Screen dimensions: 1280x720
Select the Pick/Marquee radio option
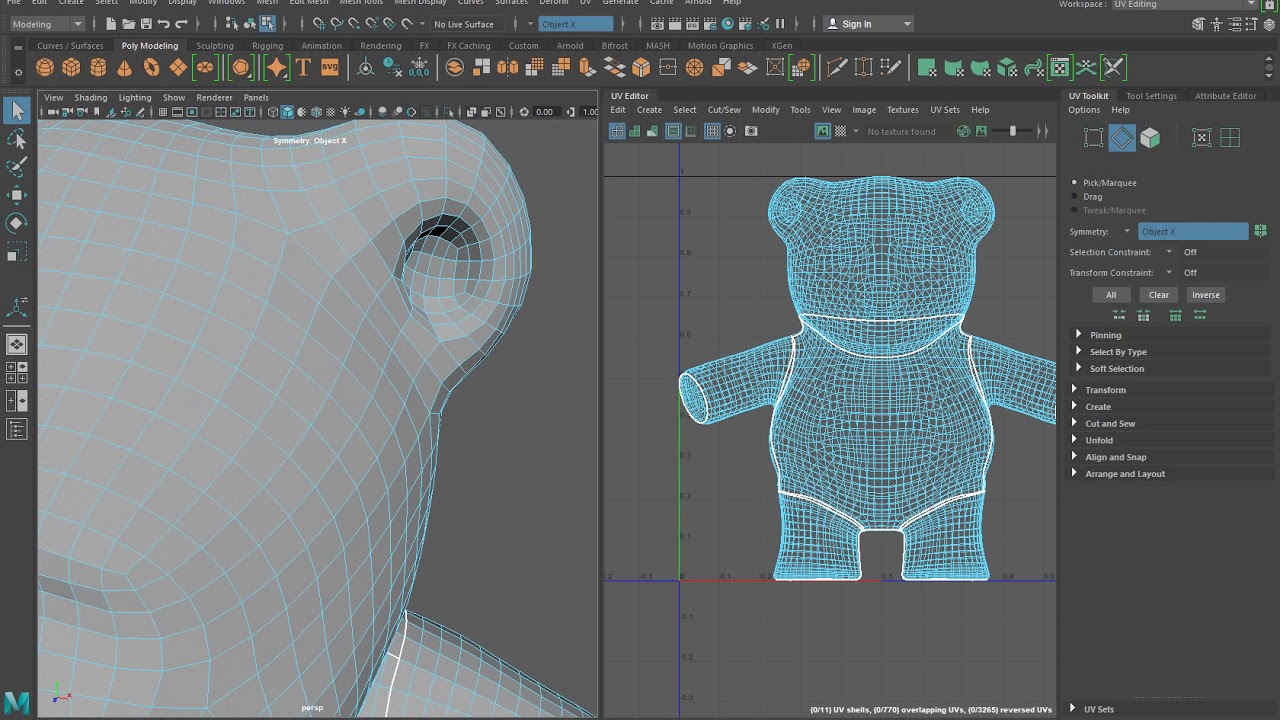tap(1075, 183)
